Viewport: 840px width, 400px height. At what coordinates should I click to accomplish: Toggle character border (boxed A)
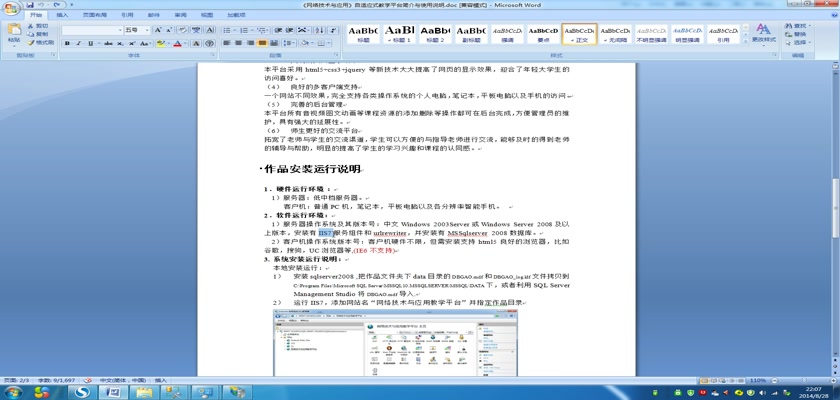210,31
